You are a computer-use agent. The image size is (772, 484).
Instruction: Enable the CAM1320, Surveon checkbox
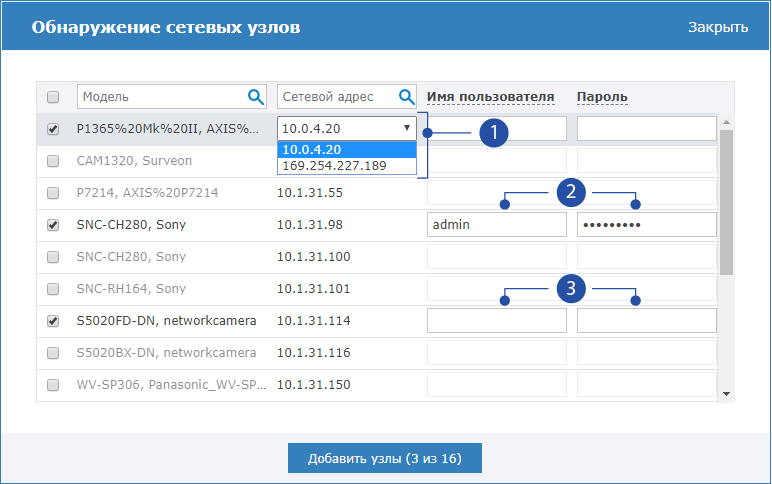coord(53,161)
